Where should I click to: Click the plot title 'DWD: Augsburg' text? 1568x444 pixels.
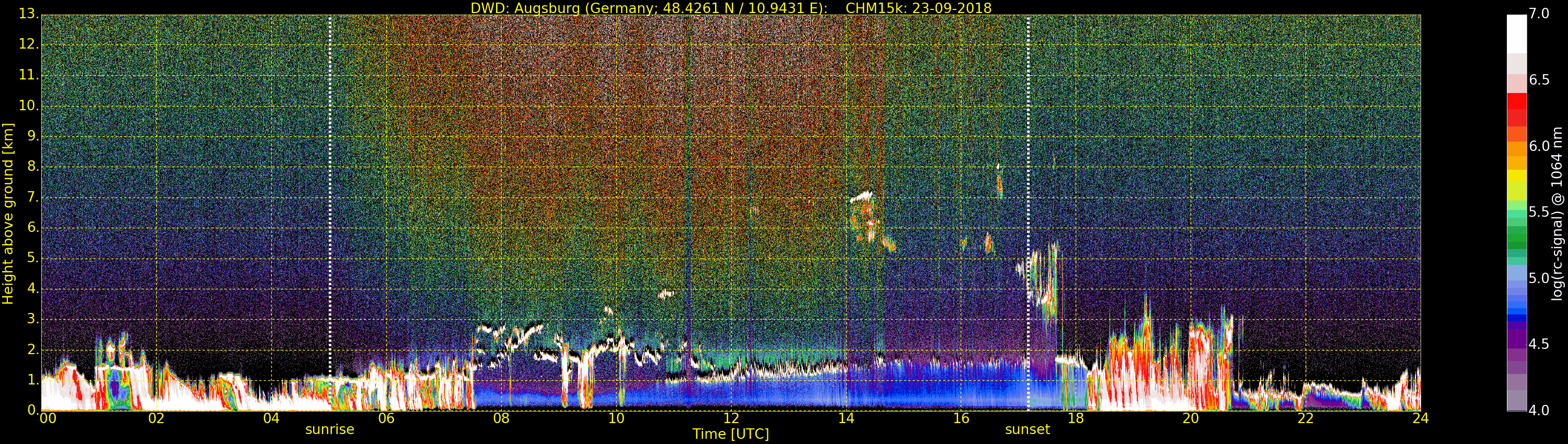click(525, 8)
